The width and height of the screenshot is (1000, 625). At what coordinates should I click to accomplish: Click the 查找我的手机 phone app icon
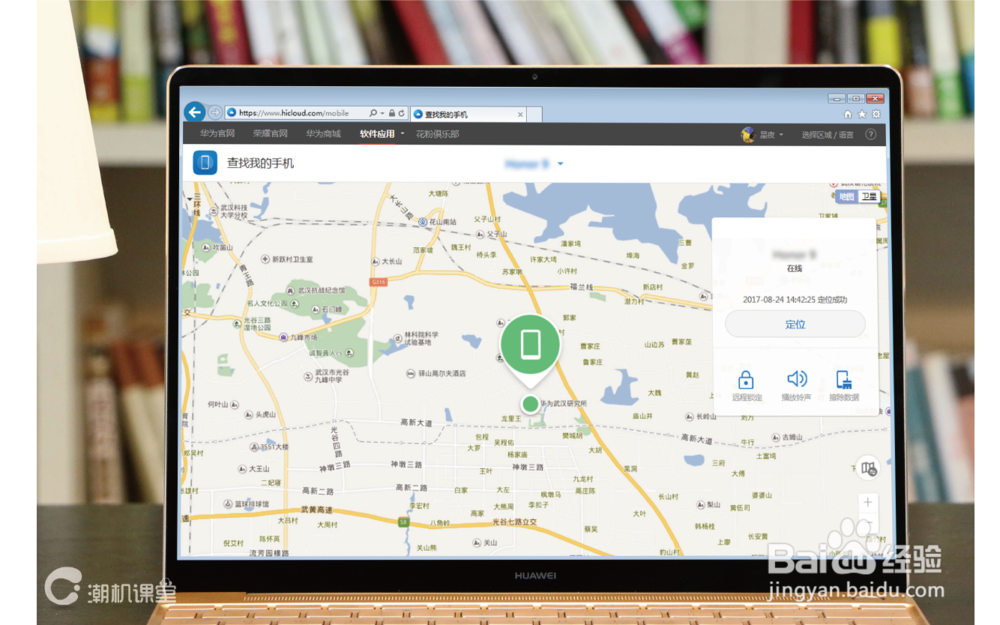point(205,163)
